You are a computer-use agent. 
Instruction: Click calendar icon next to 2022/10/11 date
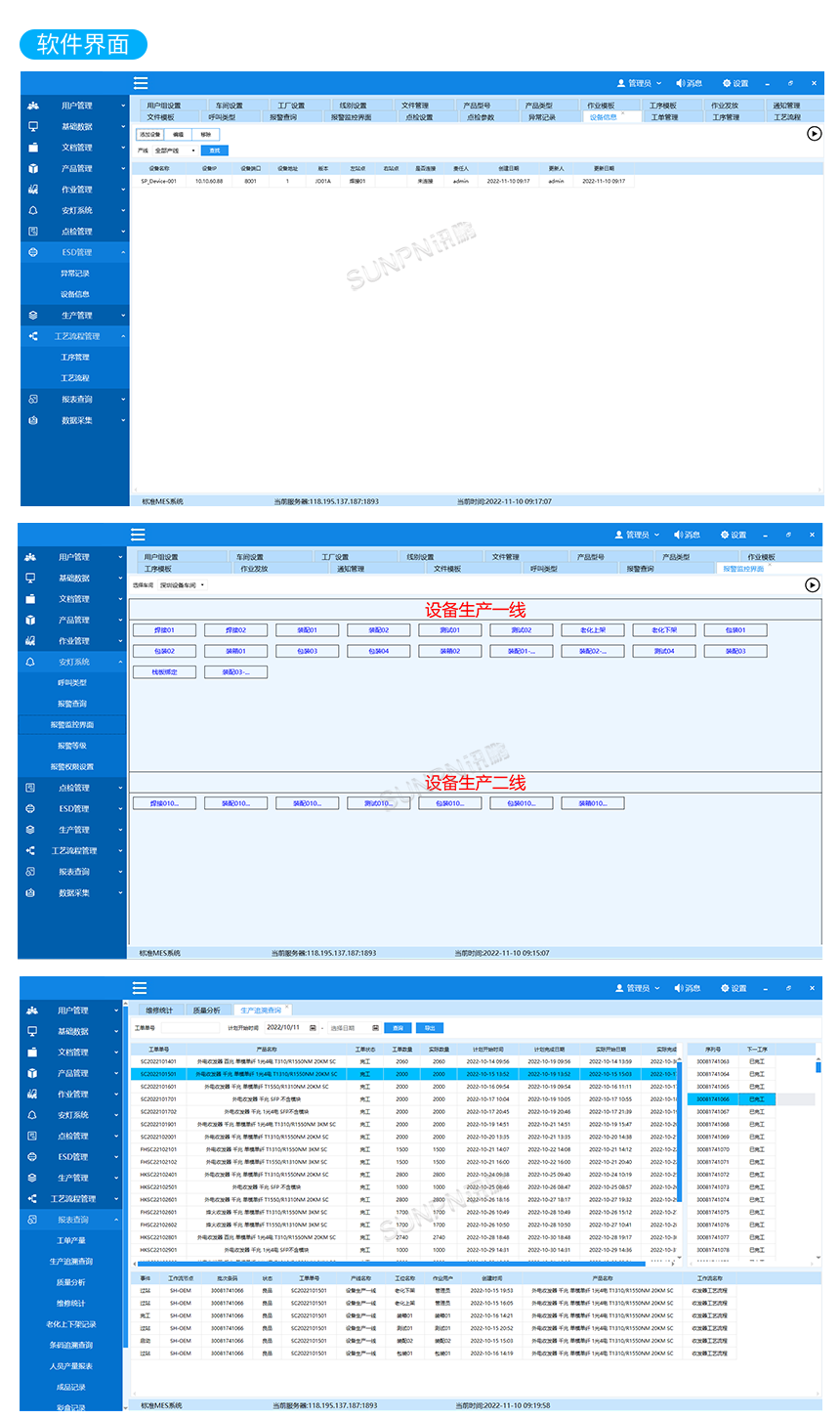313,1028
